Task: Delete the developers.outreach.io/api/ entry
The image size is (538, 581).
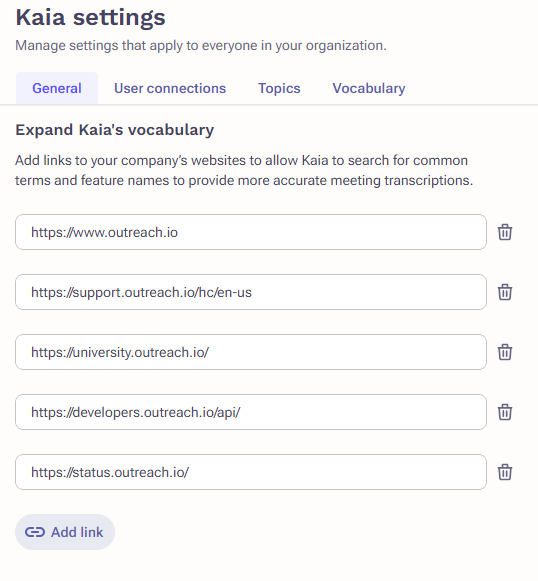Action: coord(505,412)
